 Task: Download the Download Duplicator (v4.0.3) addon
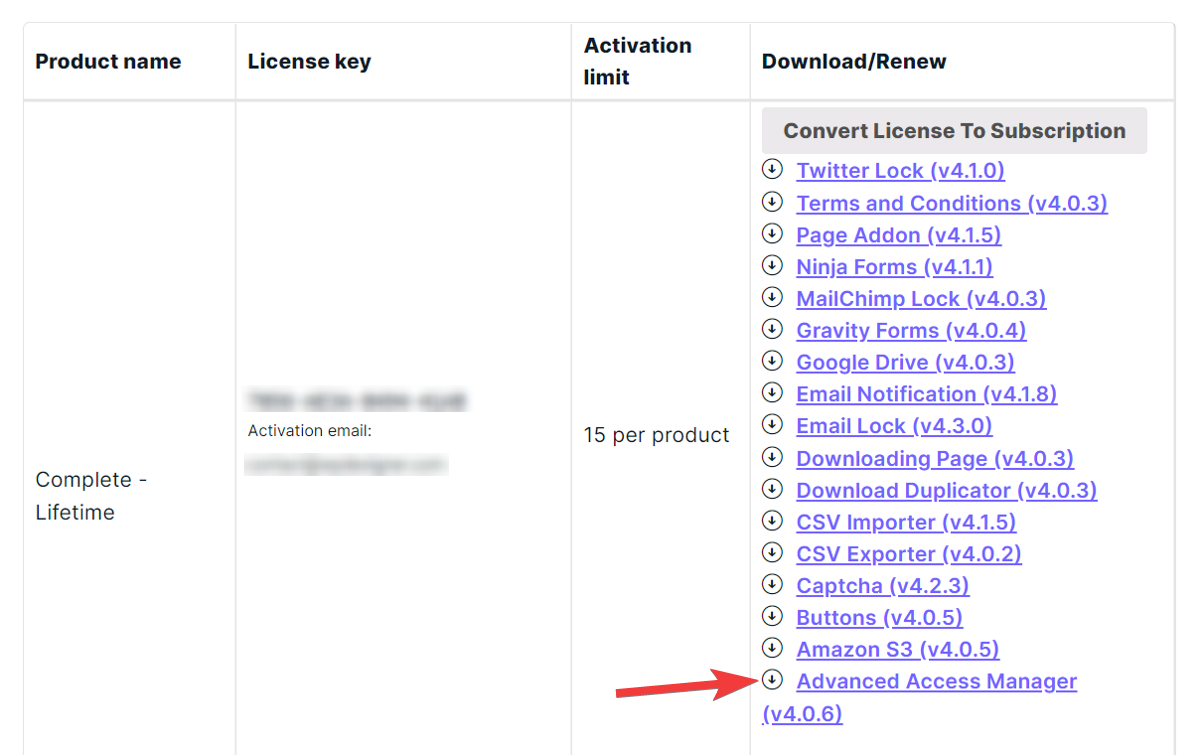pos(946,491)
